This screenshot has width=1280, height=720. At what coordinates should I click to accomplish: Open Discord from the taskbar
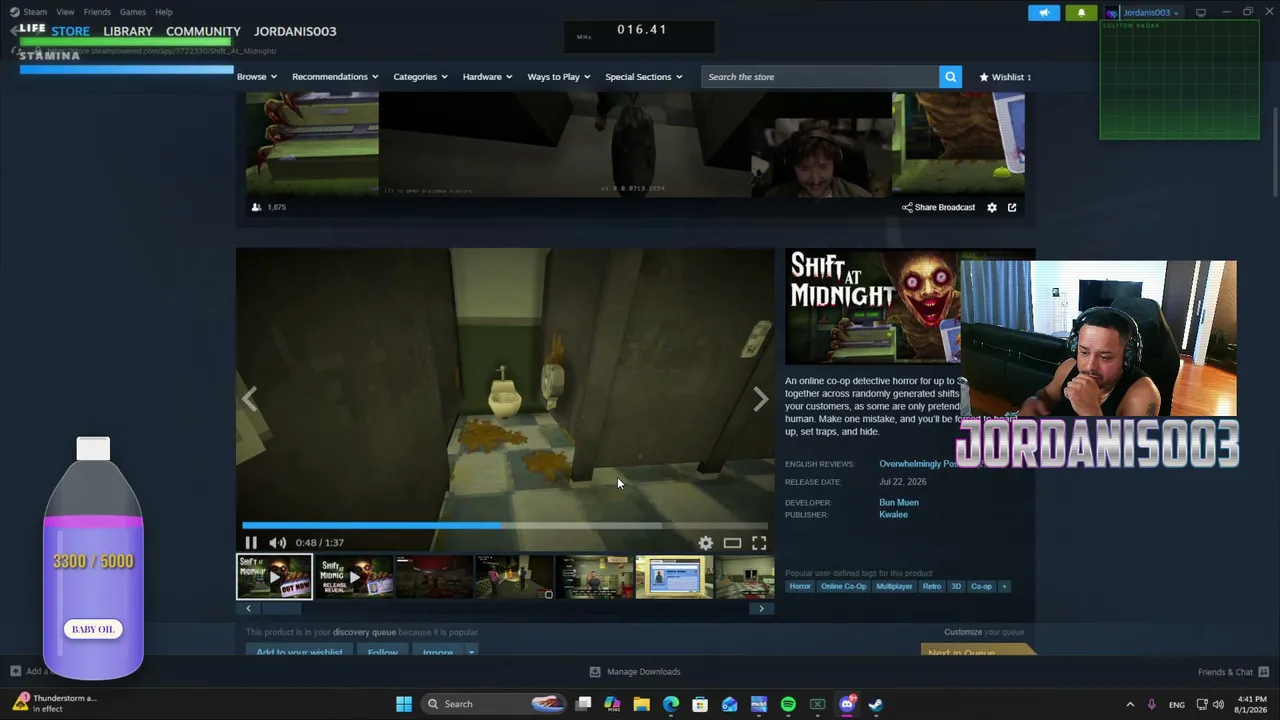[847, 704]
